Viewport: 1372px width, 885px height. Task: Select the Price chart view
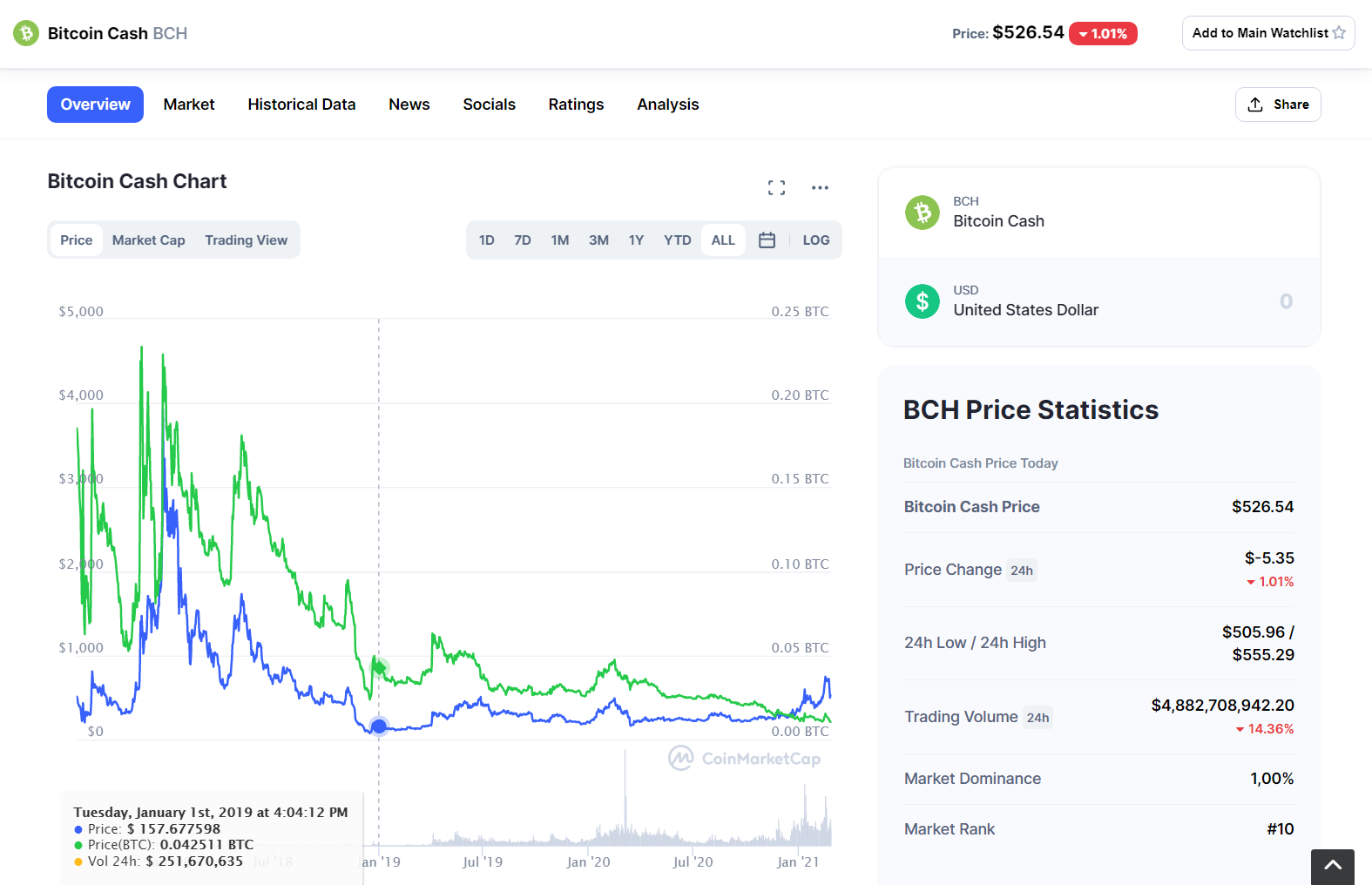(x=77, y=240)
